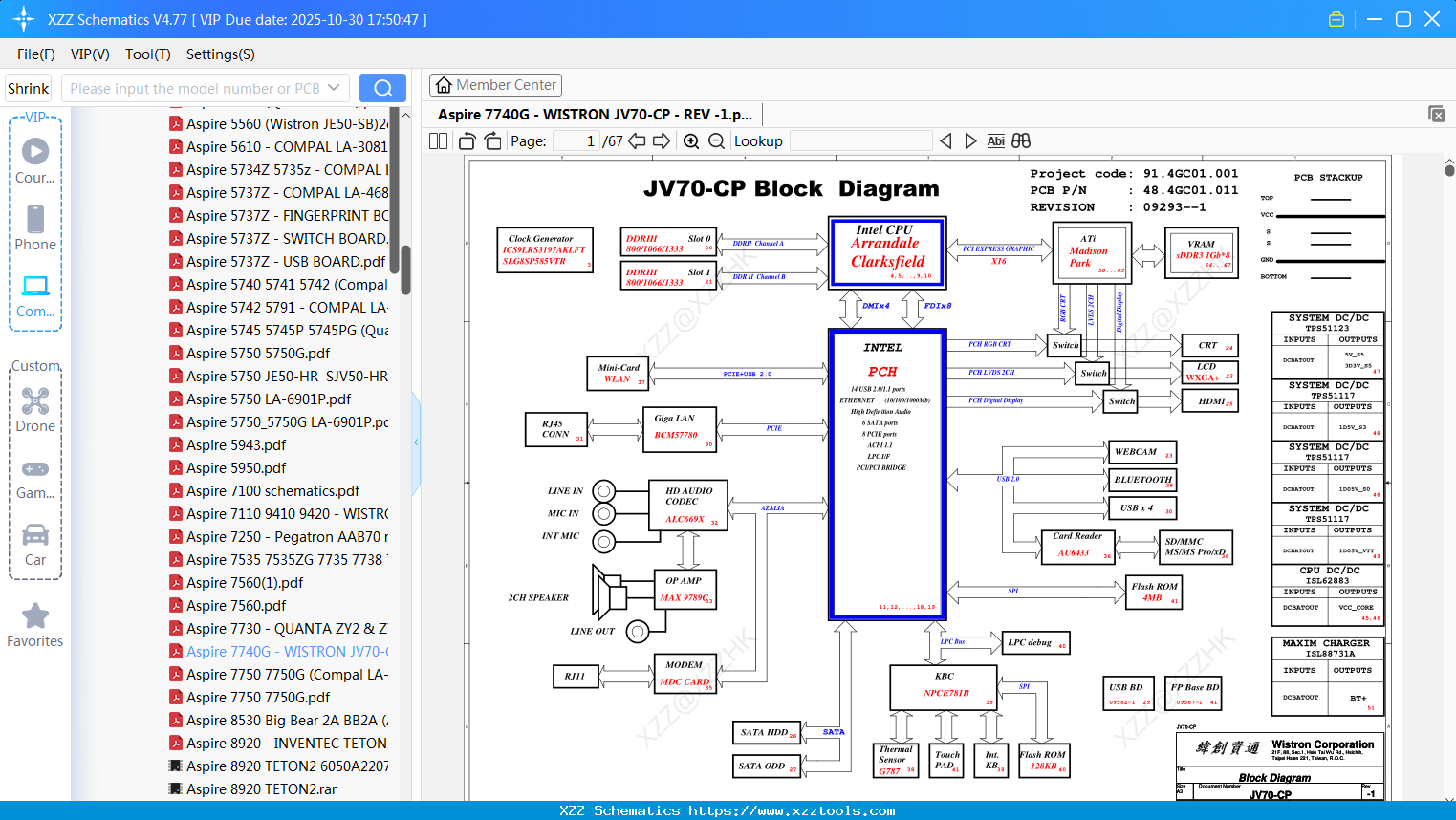Click the archive icon beside Aspire 8920 TETON2.rar
Screen dimensions: 1456x820
point(176,788)
